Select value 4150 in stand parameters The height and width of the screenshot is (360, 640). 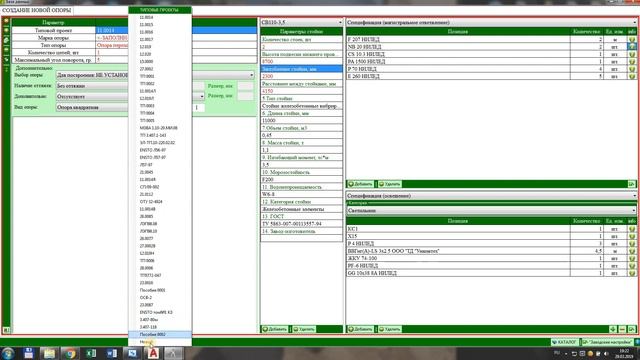pos(302,91)
